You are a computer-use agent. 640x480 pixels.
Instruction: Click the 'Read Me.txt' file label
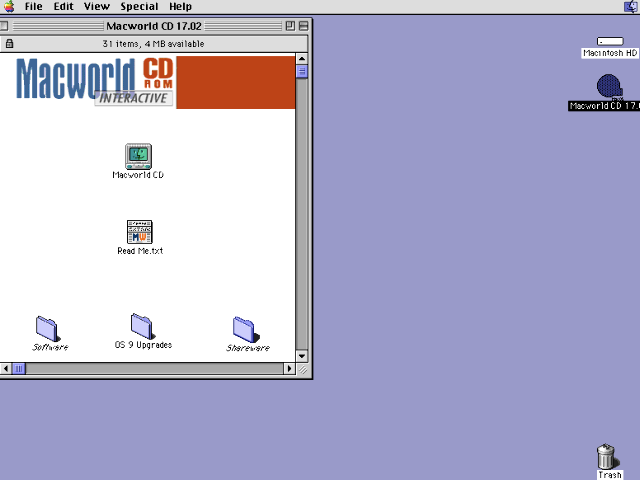click(140, 251)
